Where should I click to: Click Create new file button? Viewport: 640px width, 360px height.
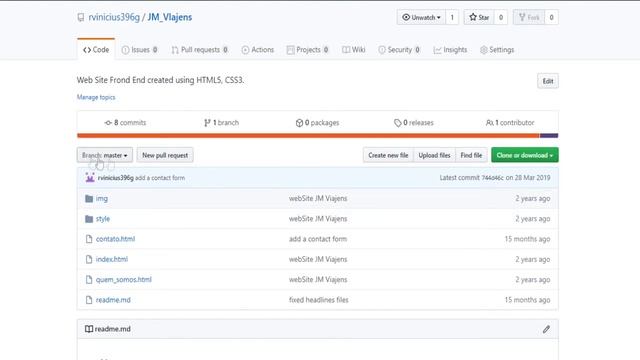(x=388, y=155)
